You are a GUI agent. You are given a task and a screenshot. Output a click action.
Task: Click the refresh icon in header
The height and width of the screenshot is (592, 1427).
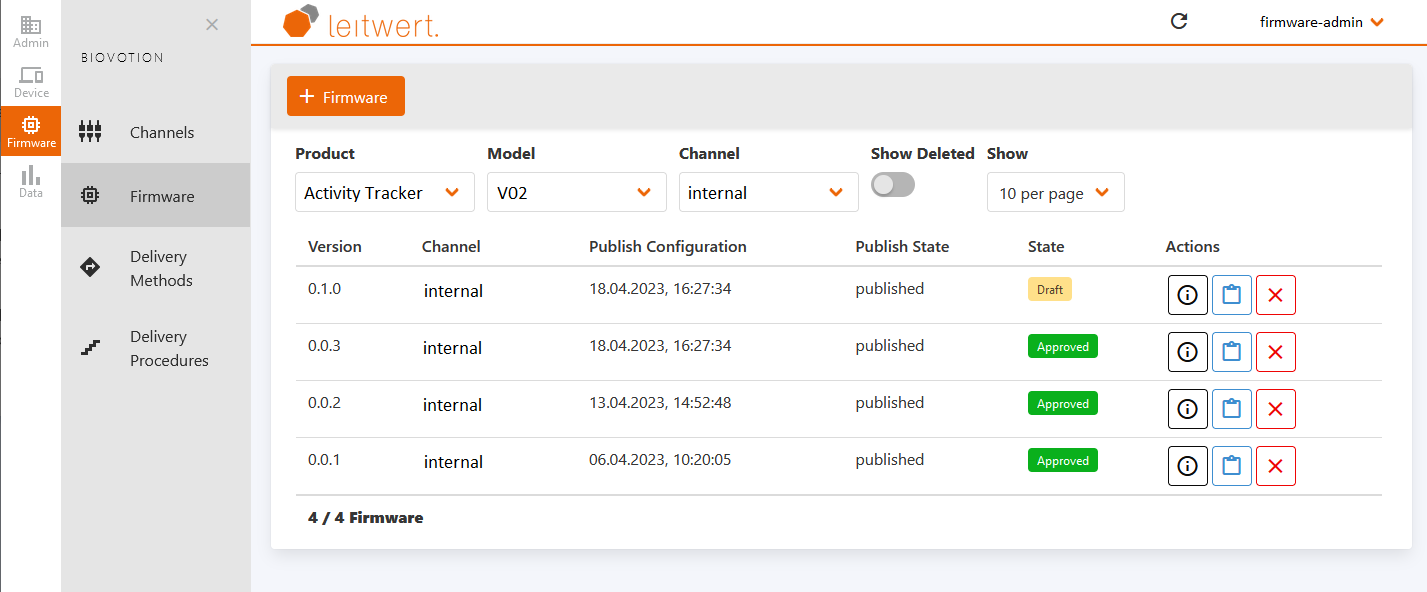tap(1179, 21)
